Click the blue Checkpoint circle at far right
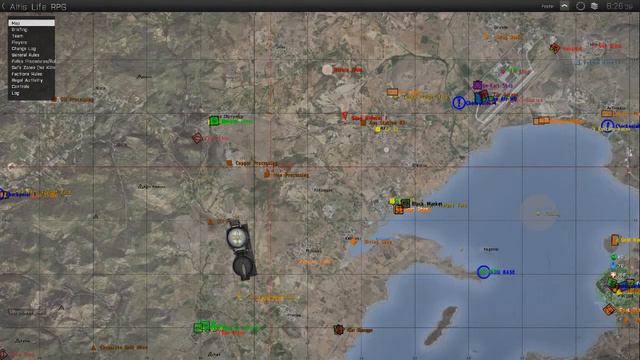 coord(607,126)
